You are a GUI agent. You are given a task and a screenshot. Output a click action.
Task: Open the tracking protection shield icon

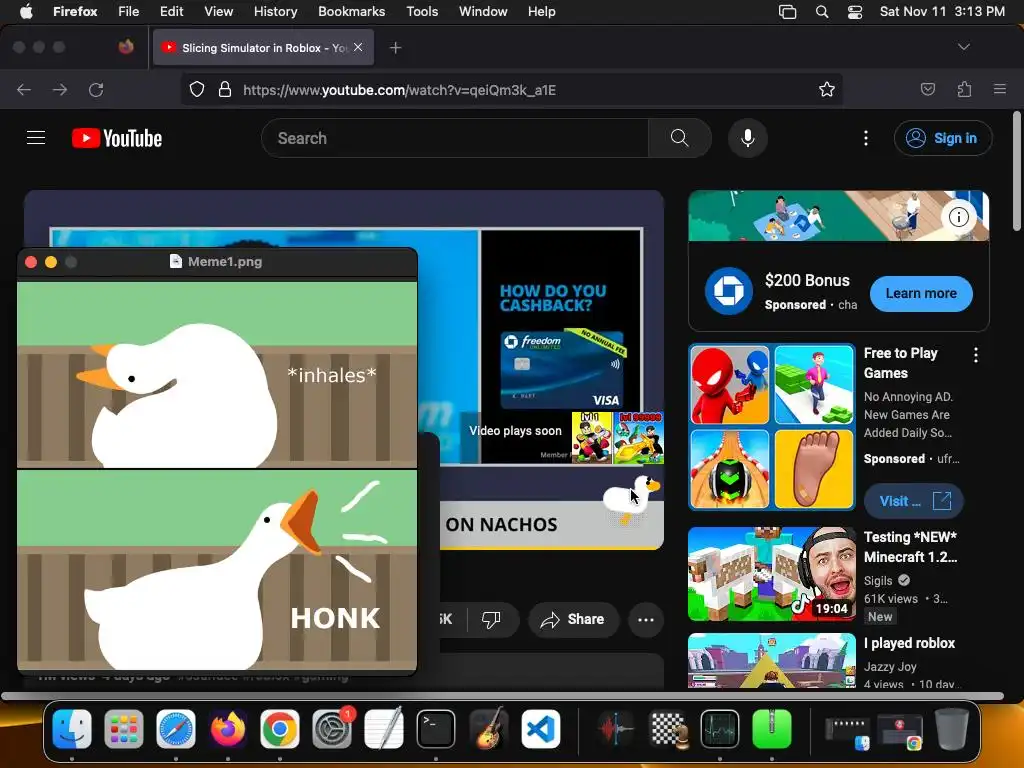coord(197,89)
